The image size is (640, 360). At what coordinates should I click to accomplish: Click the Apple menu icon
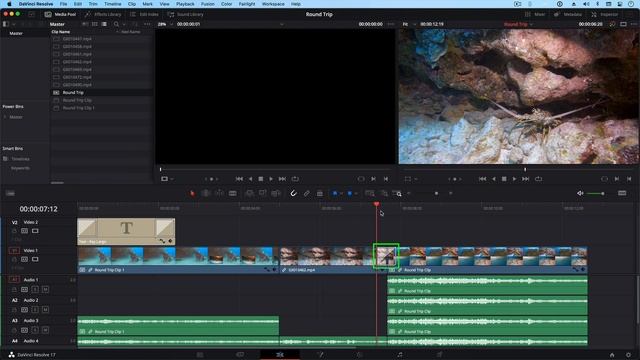9,4
